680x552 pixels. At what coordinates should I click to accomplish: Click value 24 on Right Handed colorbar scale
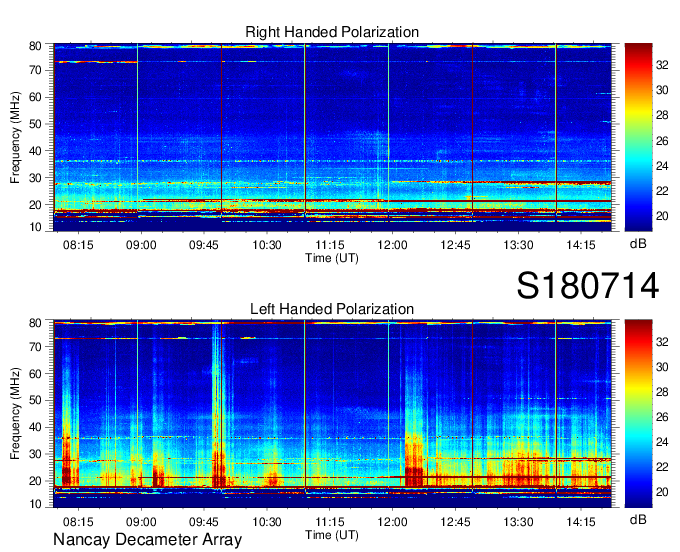[x=662, y=166]
